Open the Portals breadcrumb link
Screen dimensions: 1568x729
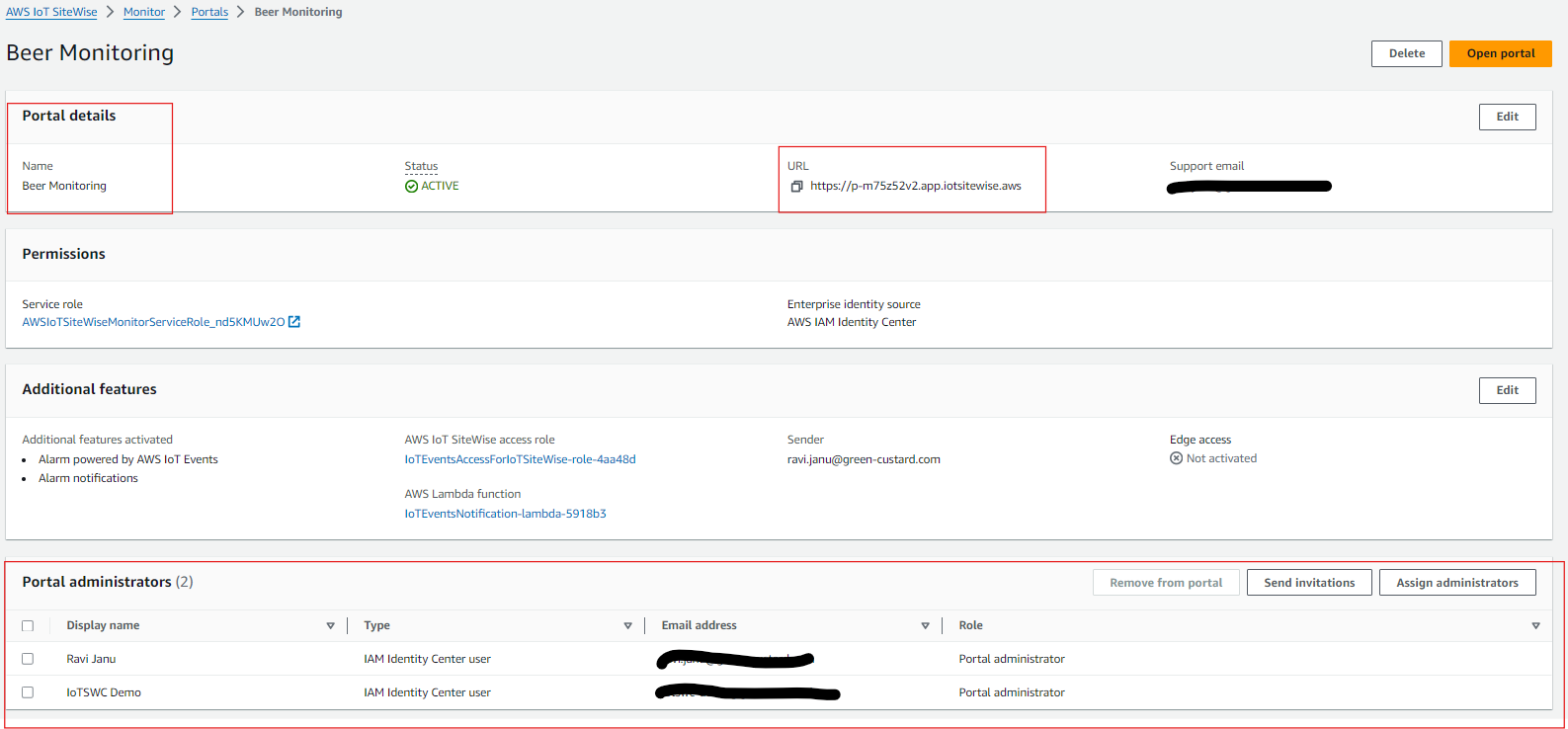pyautogui.click(x=209, y=12)
